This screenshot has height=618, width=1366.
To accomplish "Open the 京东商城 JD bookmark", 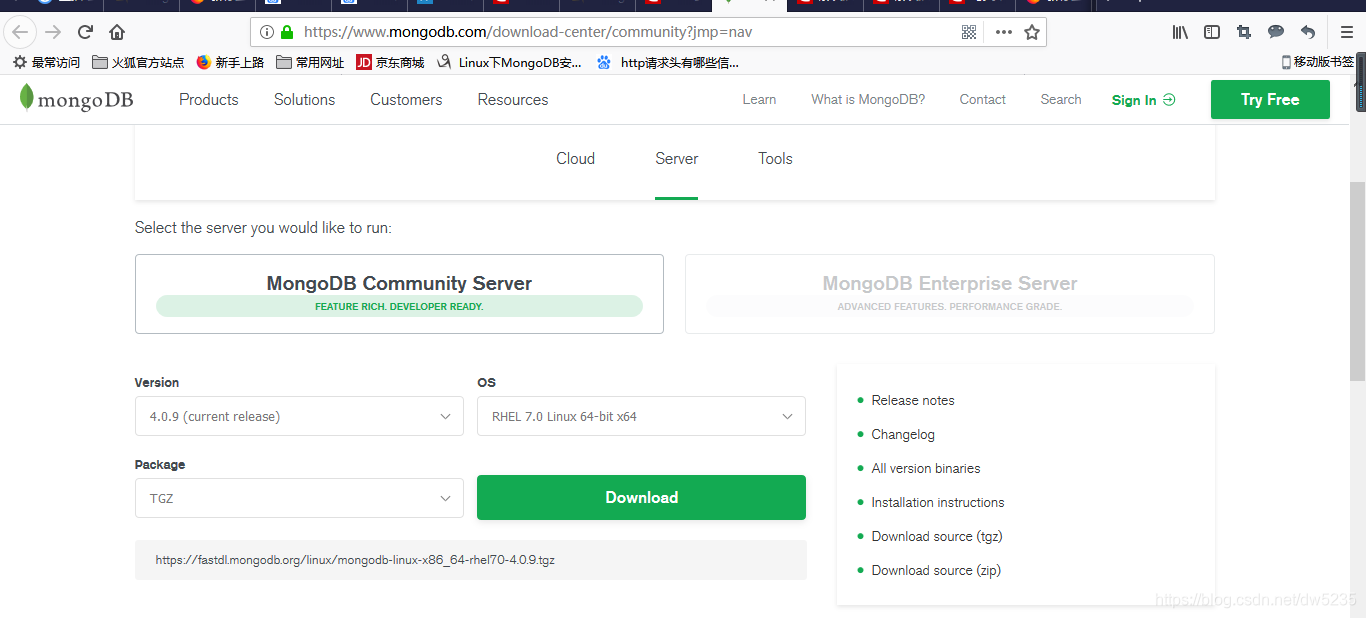I will 390,62.
